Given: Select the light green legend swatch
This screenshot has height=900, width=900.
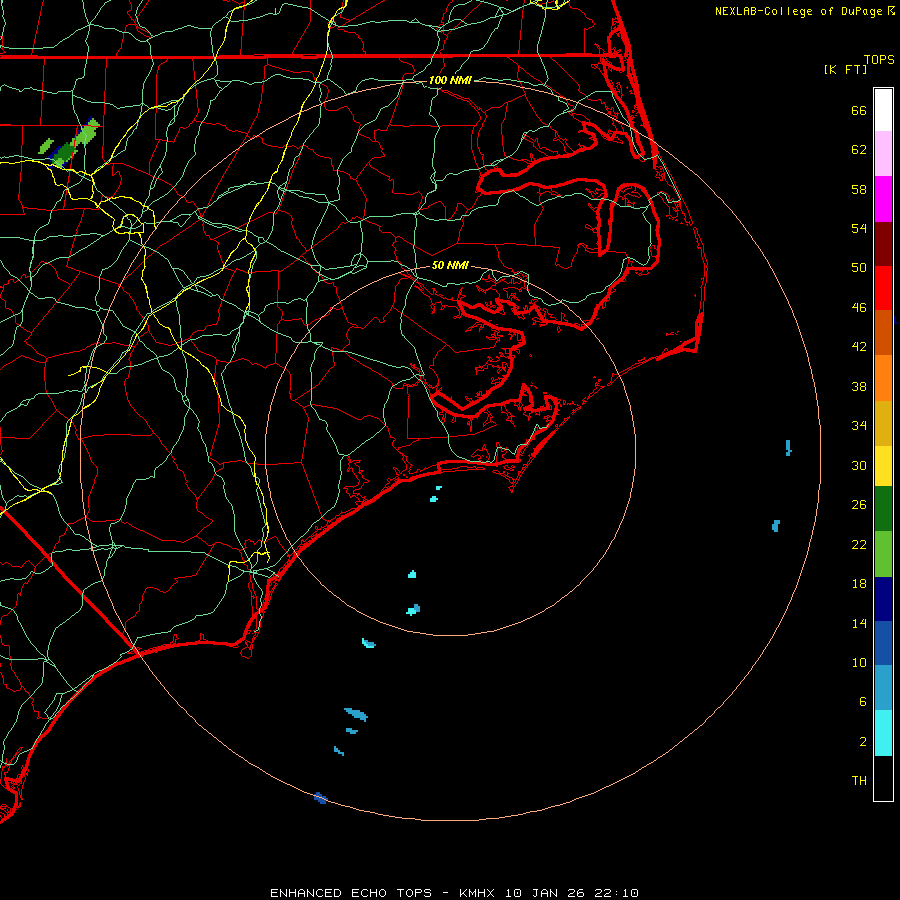Looking at the screenshot, I should [883, 554].
